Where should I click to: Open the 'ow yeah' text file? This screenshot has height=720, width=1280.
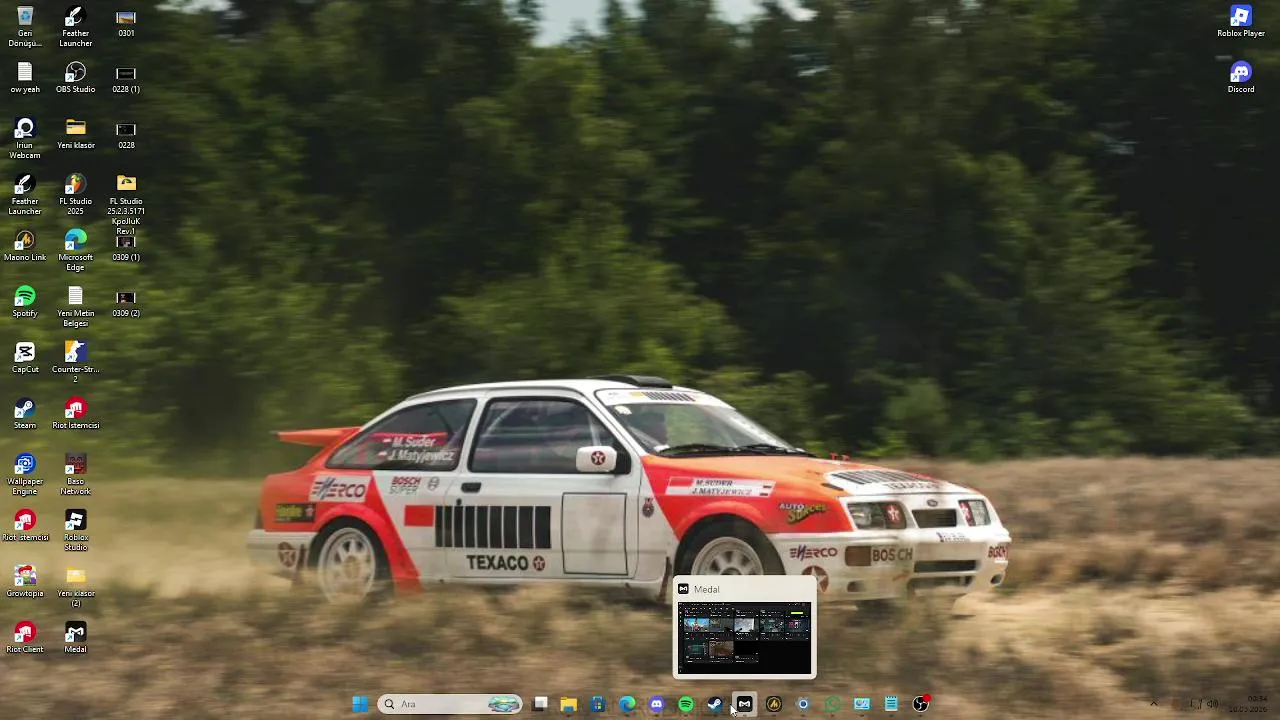coord(25,78)
